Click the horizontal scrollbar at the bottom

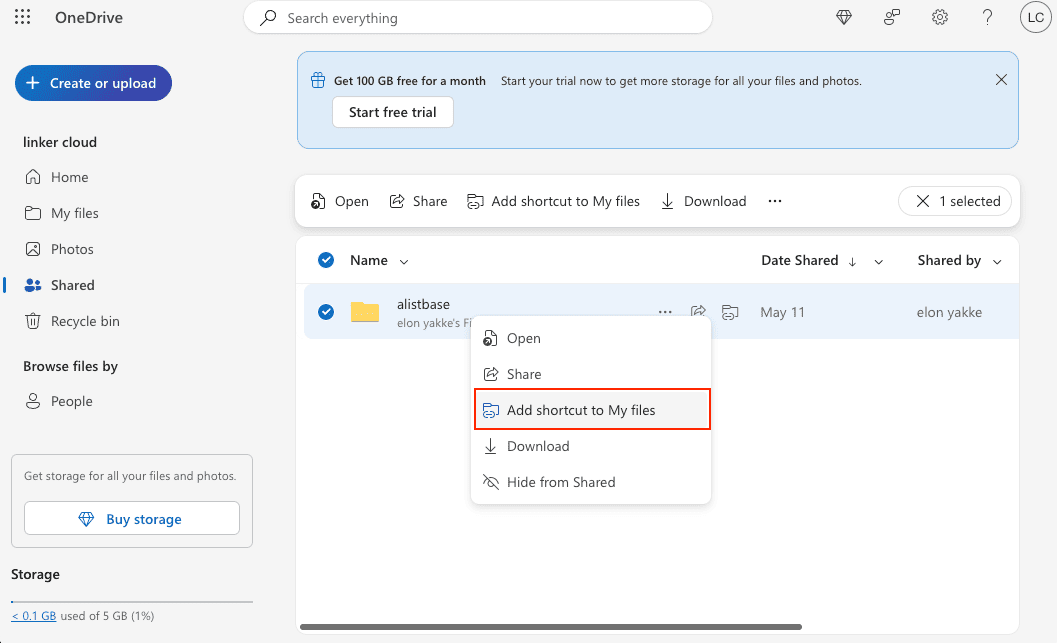point(551,627)
